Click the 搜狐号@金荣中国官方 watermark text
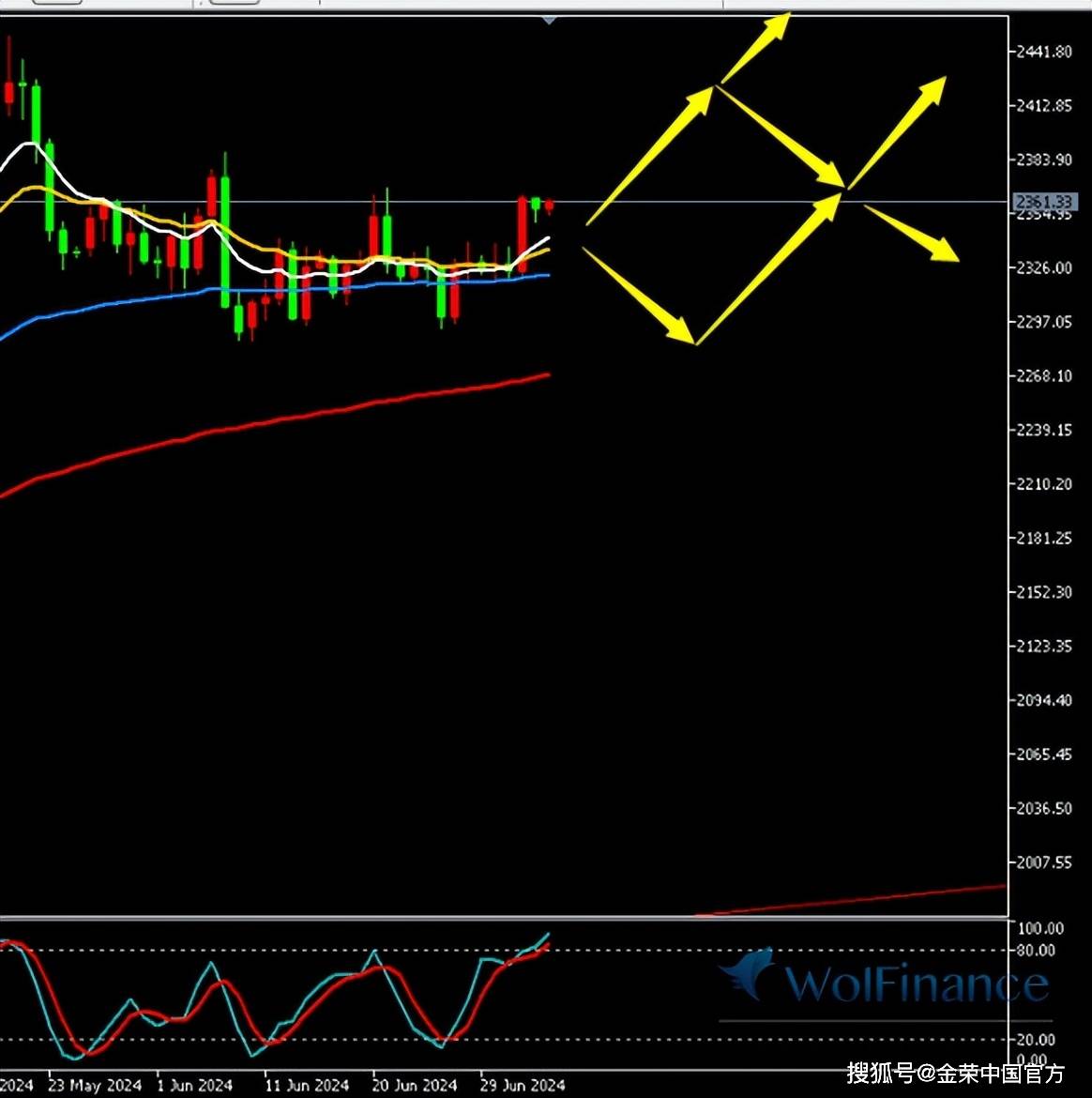Screen dimensions: 1092x1098 [955, 1073]
